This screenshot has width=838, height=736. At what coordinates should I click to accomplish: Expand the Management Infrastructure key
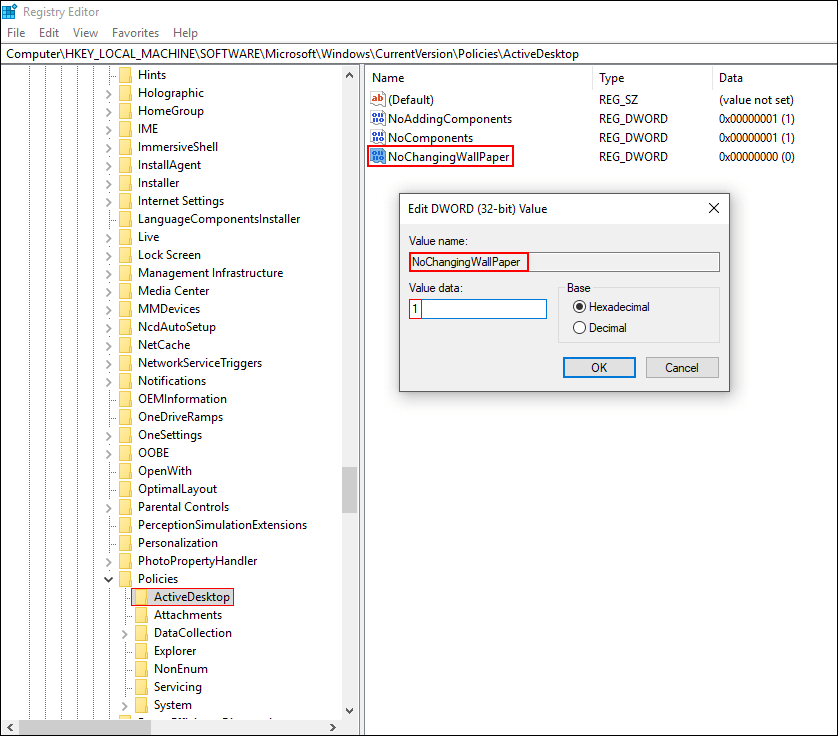(x=108, y=274)
